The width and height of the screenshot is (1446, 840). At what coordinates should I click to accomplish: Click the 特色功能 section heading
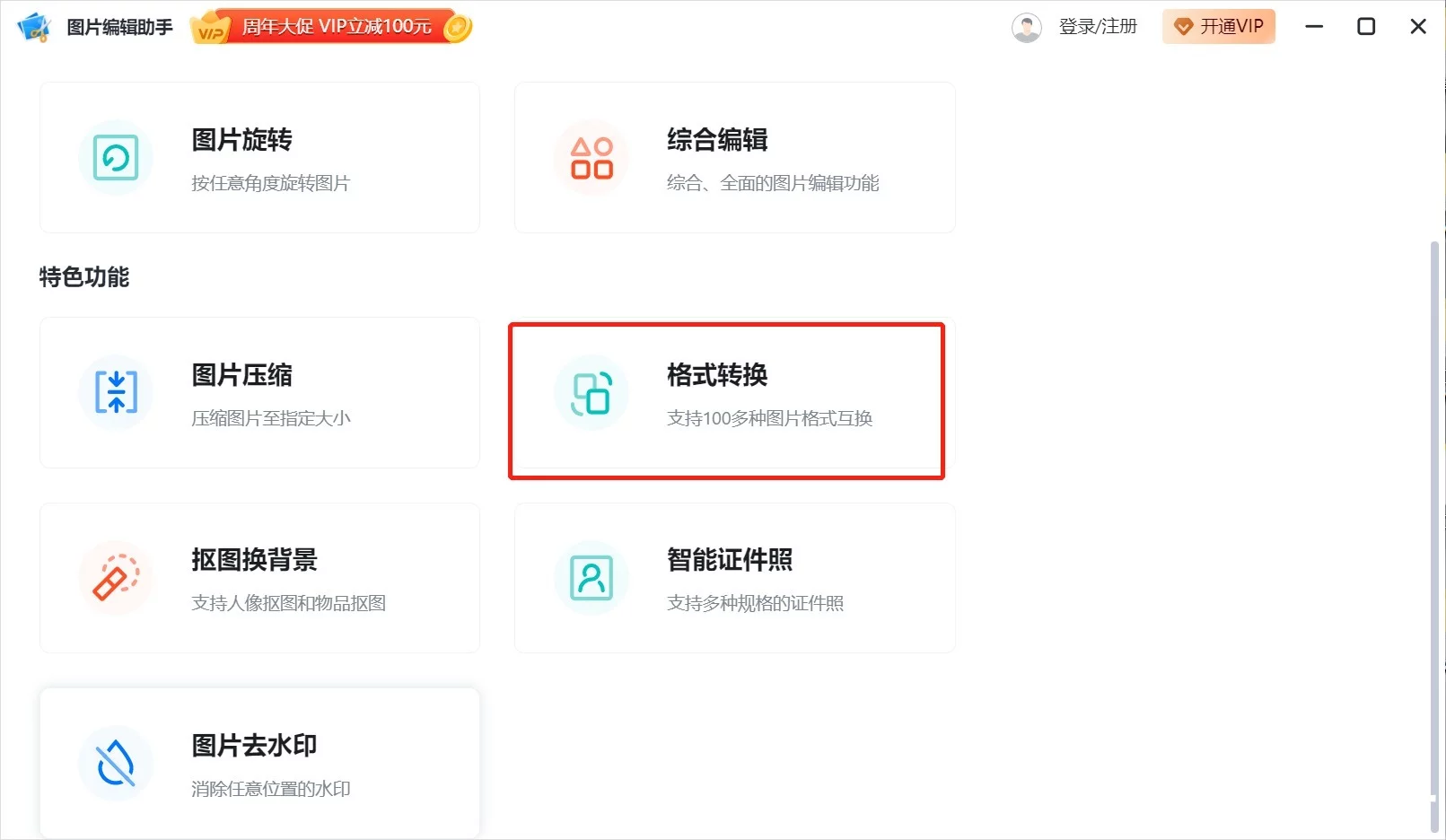point(84,277)
